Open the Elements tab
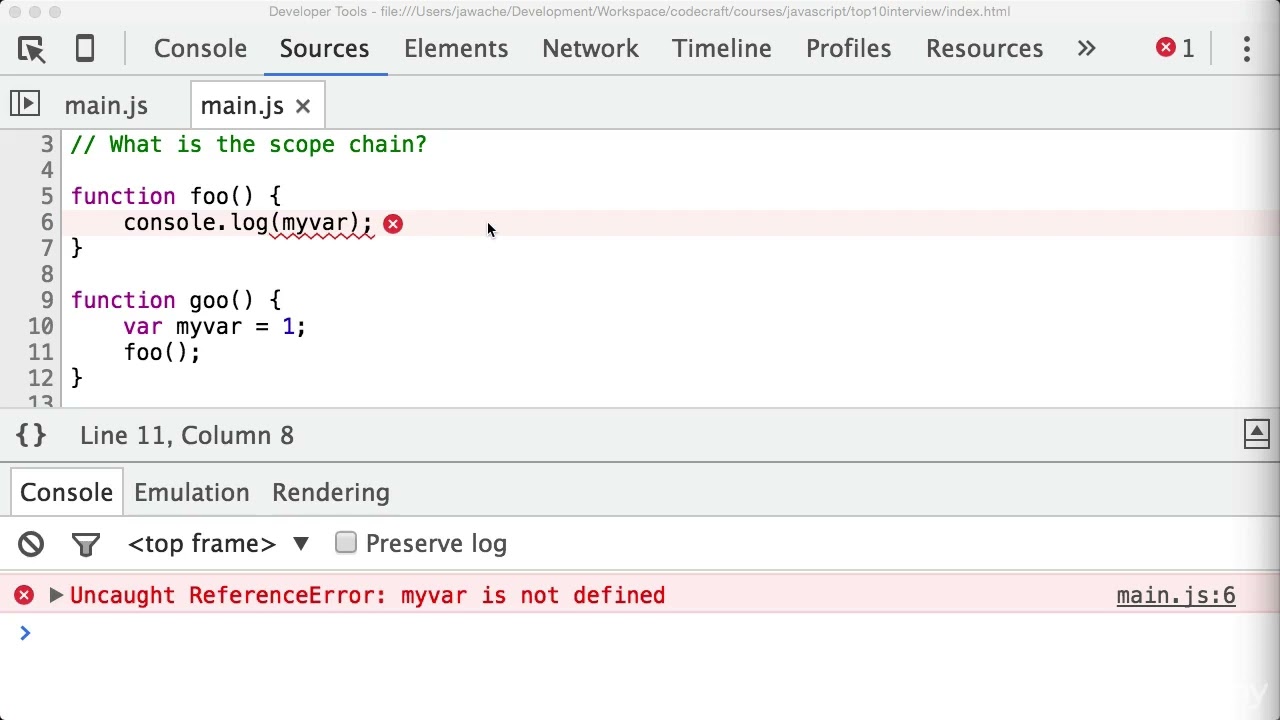This screenshot has height=720, width=1280. coord(456,49)
